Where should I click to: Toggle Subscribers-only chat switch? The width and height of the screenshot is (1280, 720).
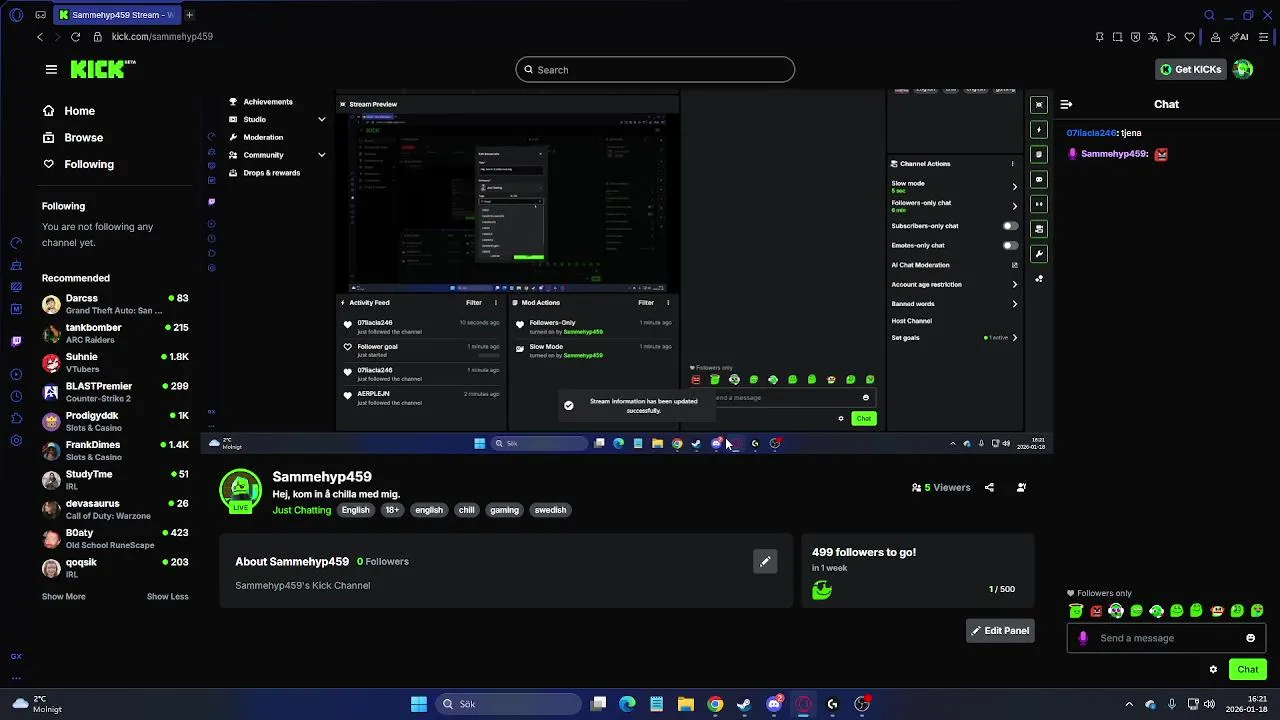1010,226
